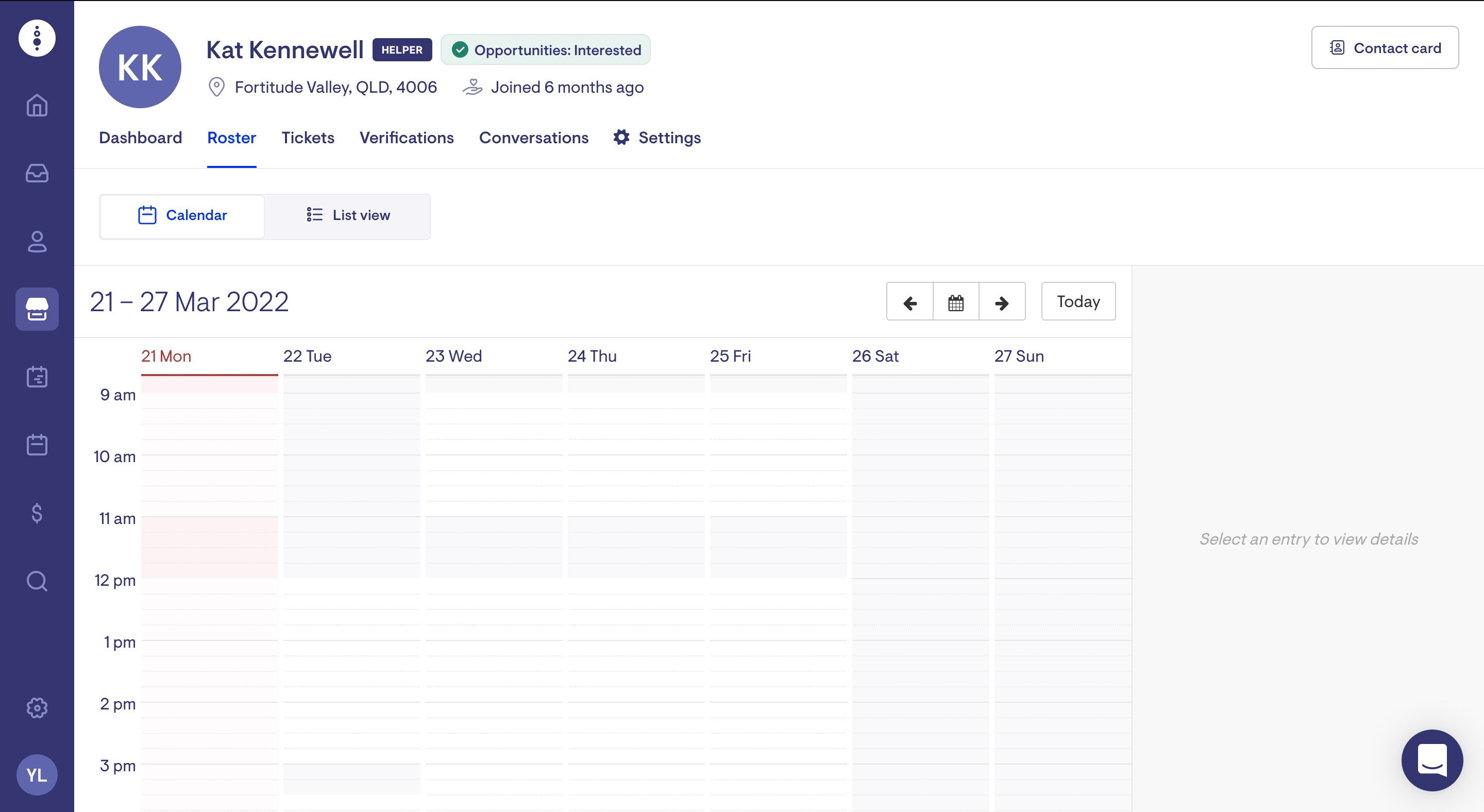Image resolution: width=1484 pixels, height=812 pixels.
Task: Open the Conversations tab
Action: pyautogui.click(x=533, y=138)
